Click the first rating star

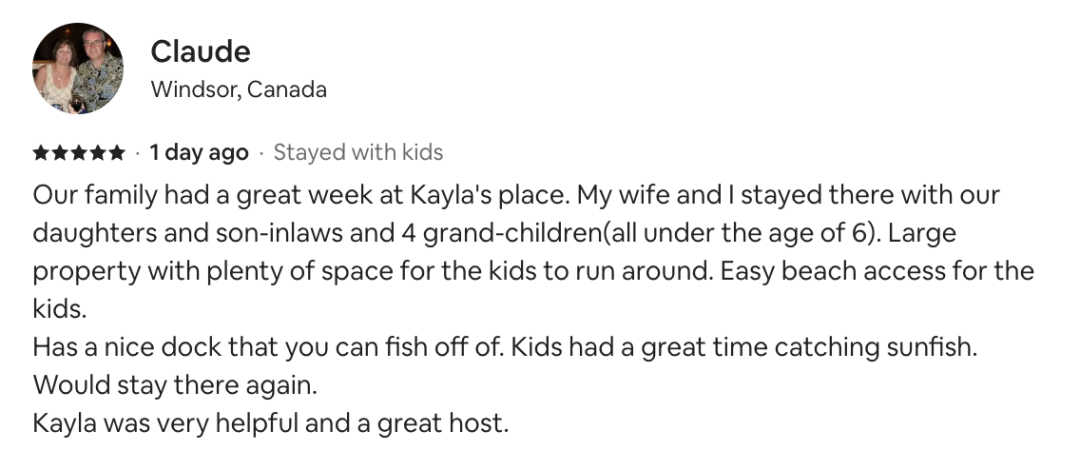[x=41, y=152]
